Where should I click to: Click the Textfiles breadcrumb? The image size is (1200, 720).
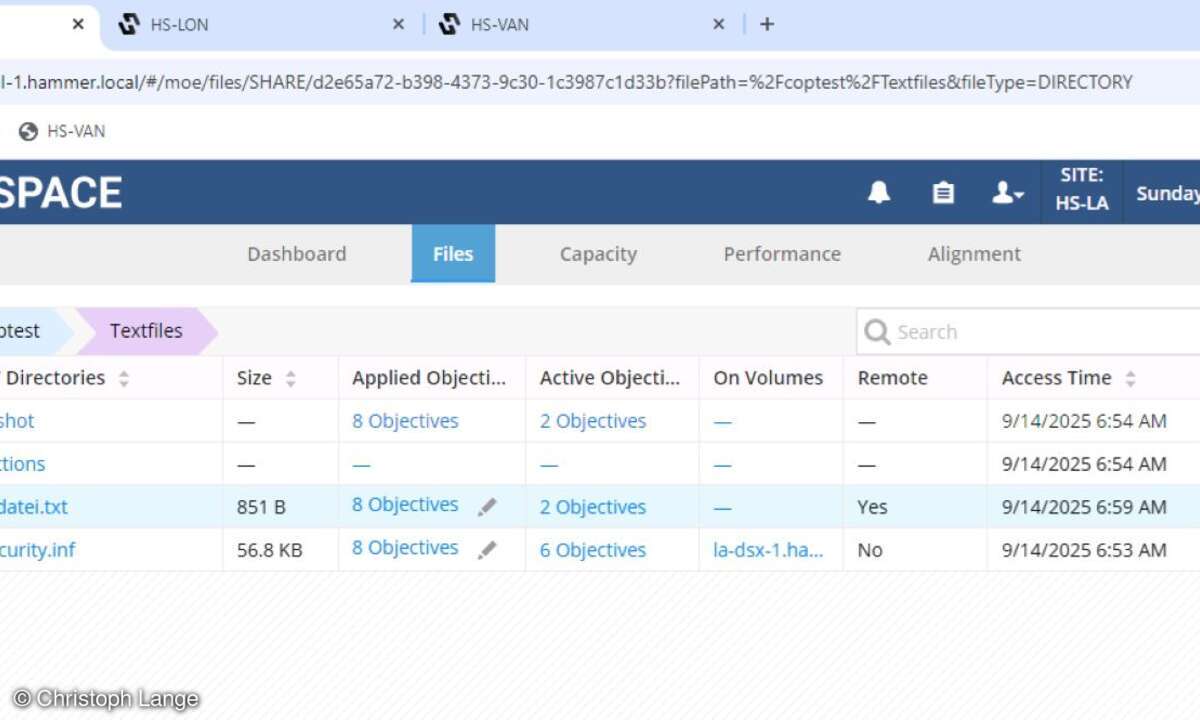tap(146, 331)
